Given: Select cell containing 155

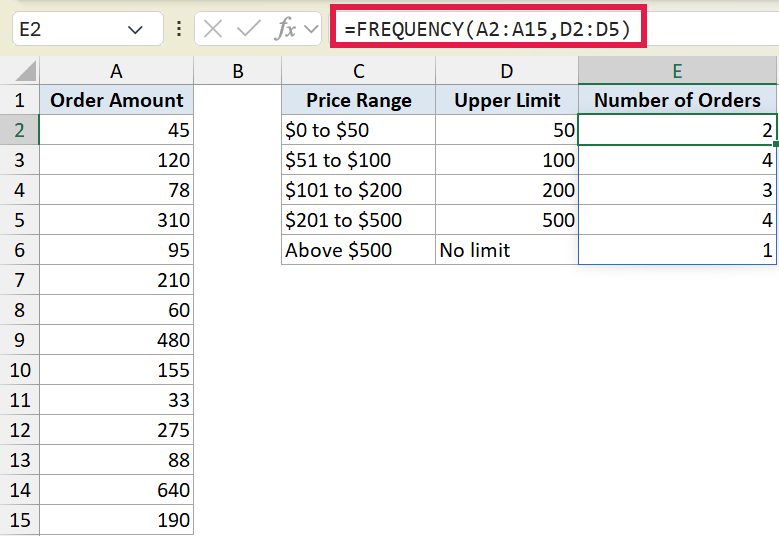Looking at the screenshot, I should pyautogui.click(x=116, y=370).
